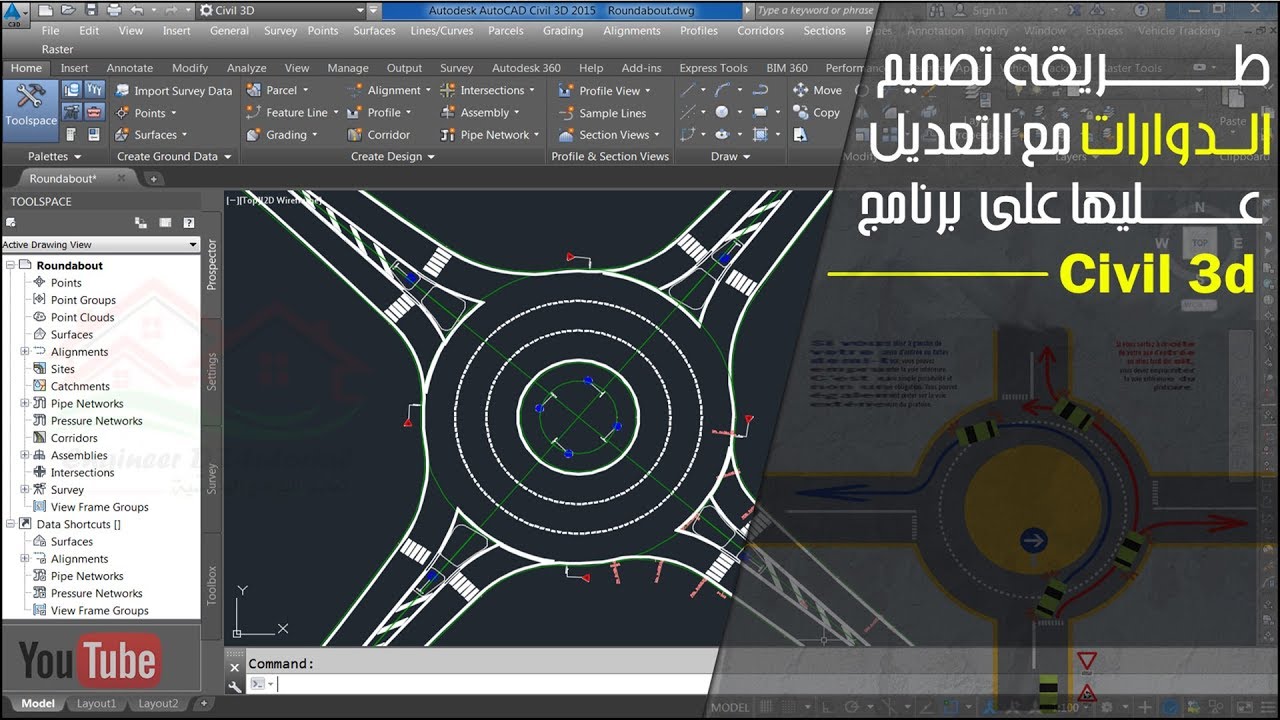This screenshot has width=1280, height=720.
Task: Select the Line tool in the Draw panel
Action: 689,90
